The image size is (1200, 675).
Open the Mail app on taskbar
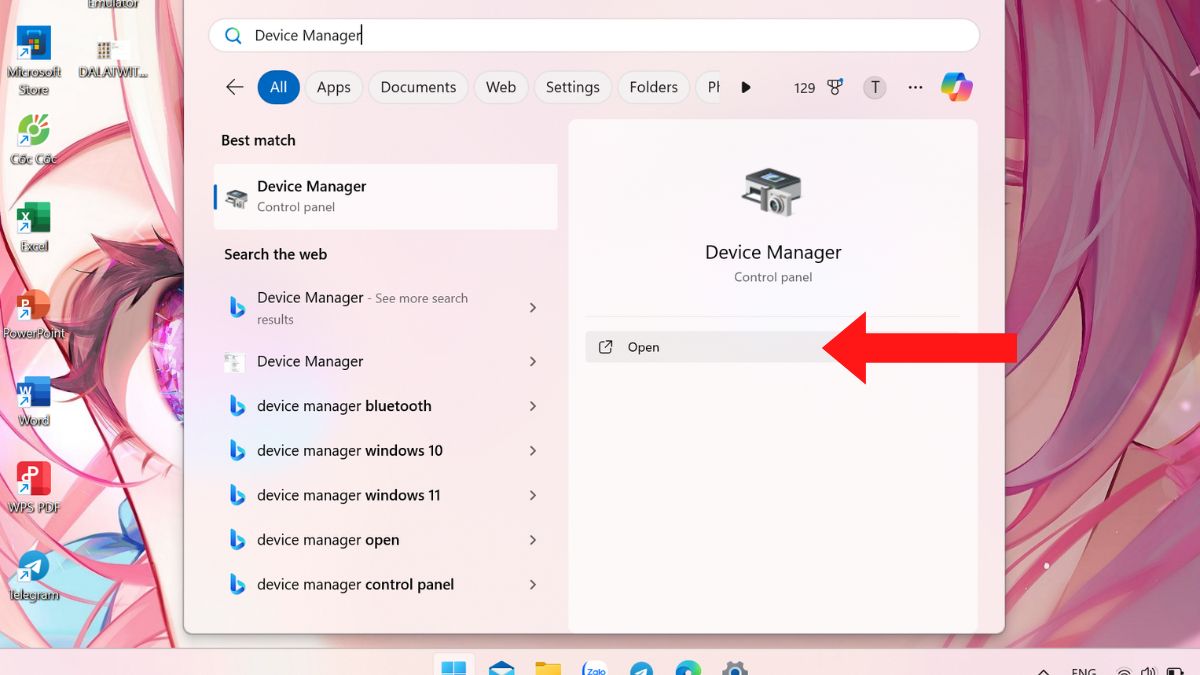[x=501, y=667]
